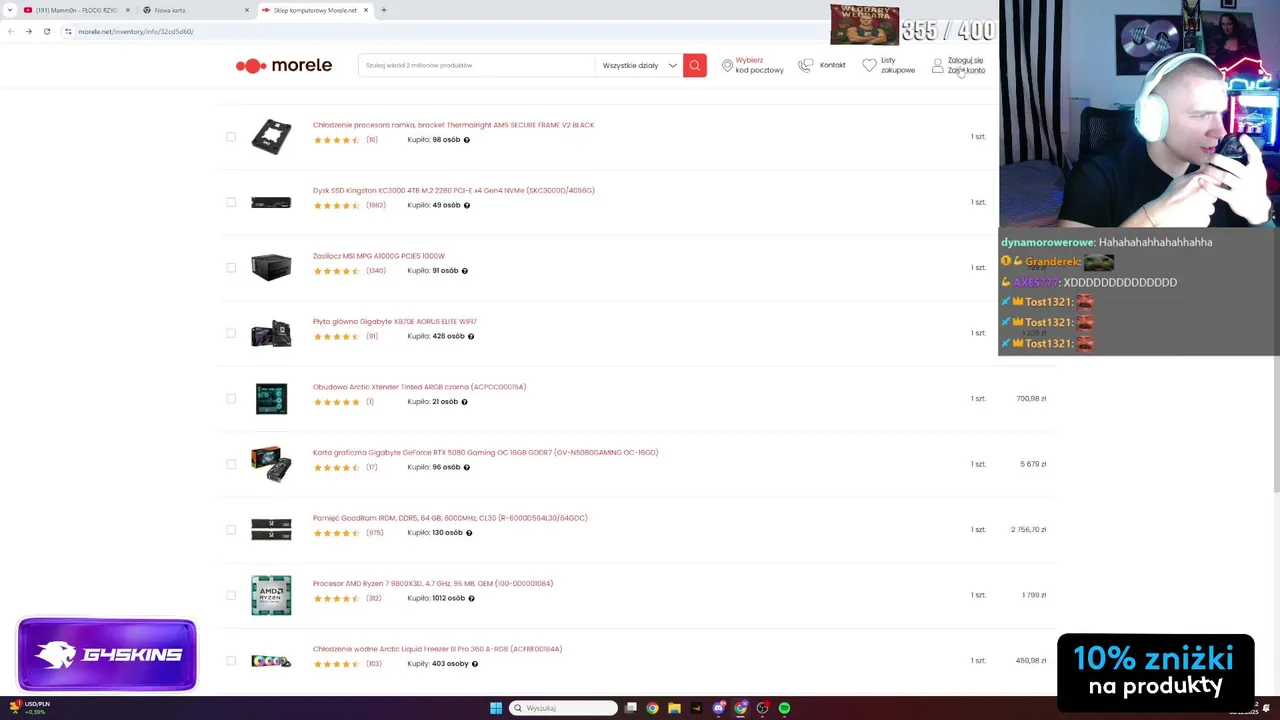This screenshot has height=720, width=1280.
Task: Click the product search input field
Action: [476, 66]
